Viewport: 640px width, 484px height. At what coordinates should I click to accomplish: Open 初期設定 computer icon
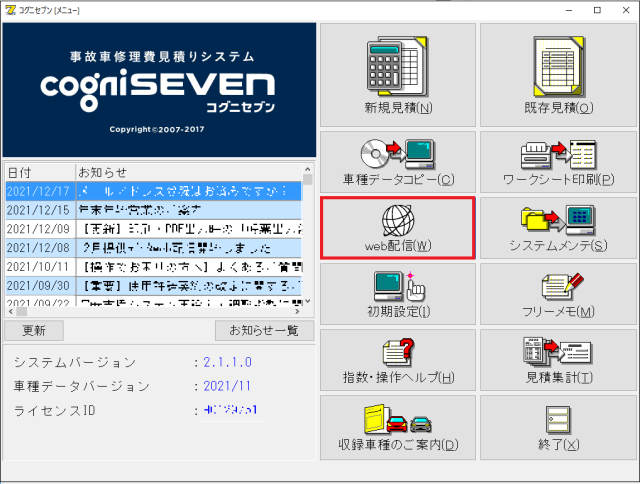coord(398,286)
